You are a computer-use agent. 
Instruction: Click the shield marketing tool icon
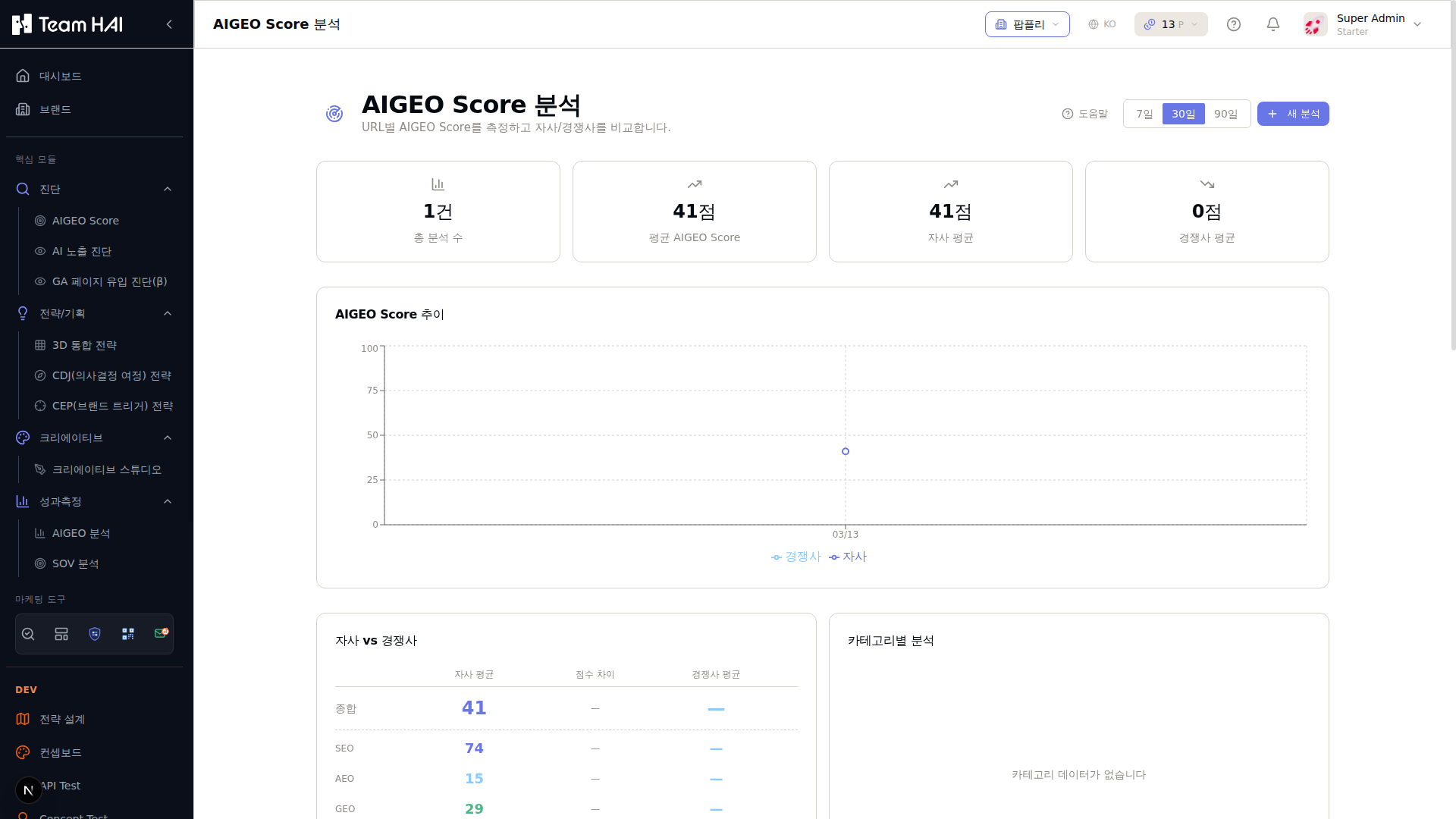coord(95,634)
